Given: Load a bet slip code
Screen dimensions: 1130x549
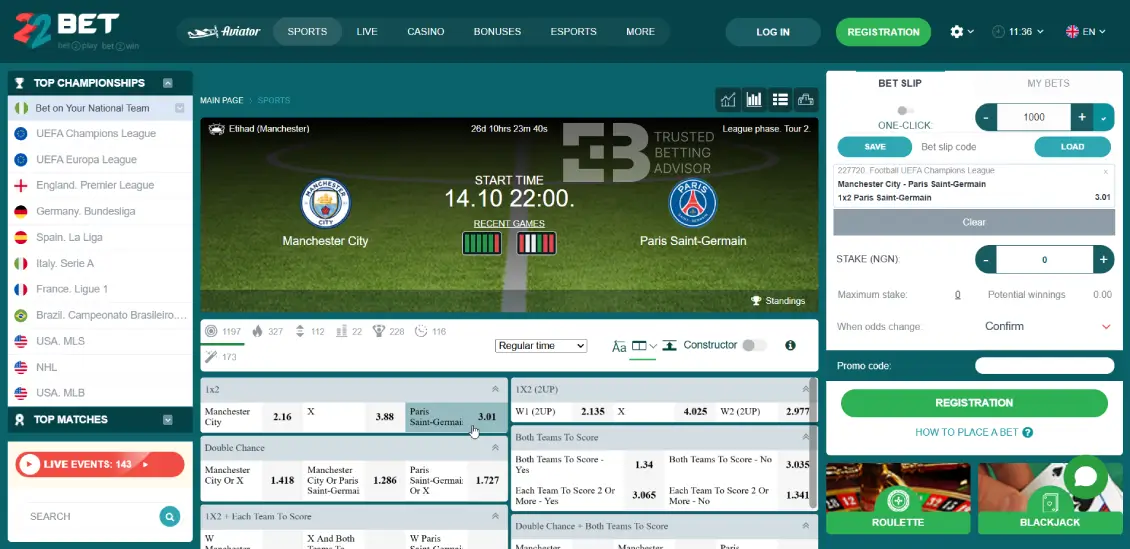Looking at the screenshot, I should [1072, 146].
